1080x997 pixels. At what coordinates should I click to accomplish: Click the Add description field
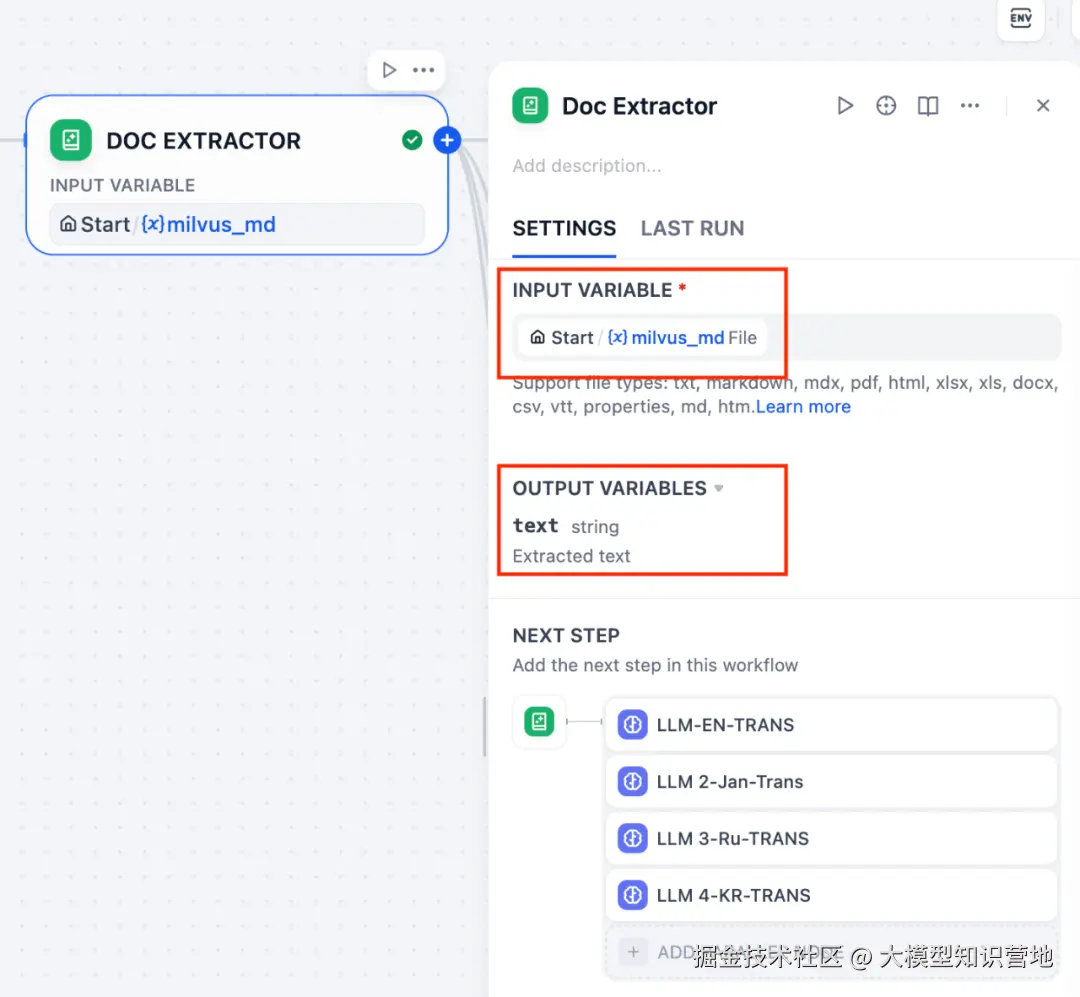click(587, 166)
